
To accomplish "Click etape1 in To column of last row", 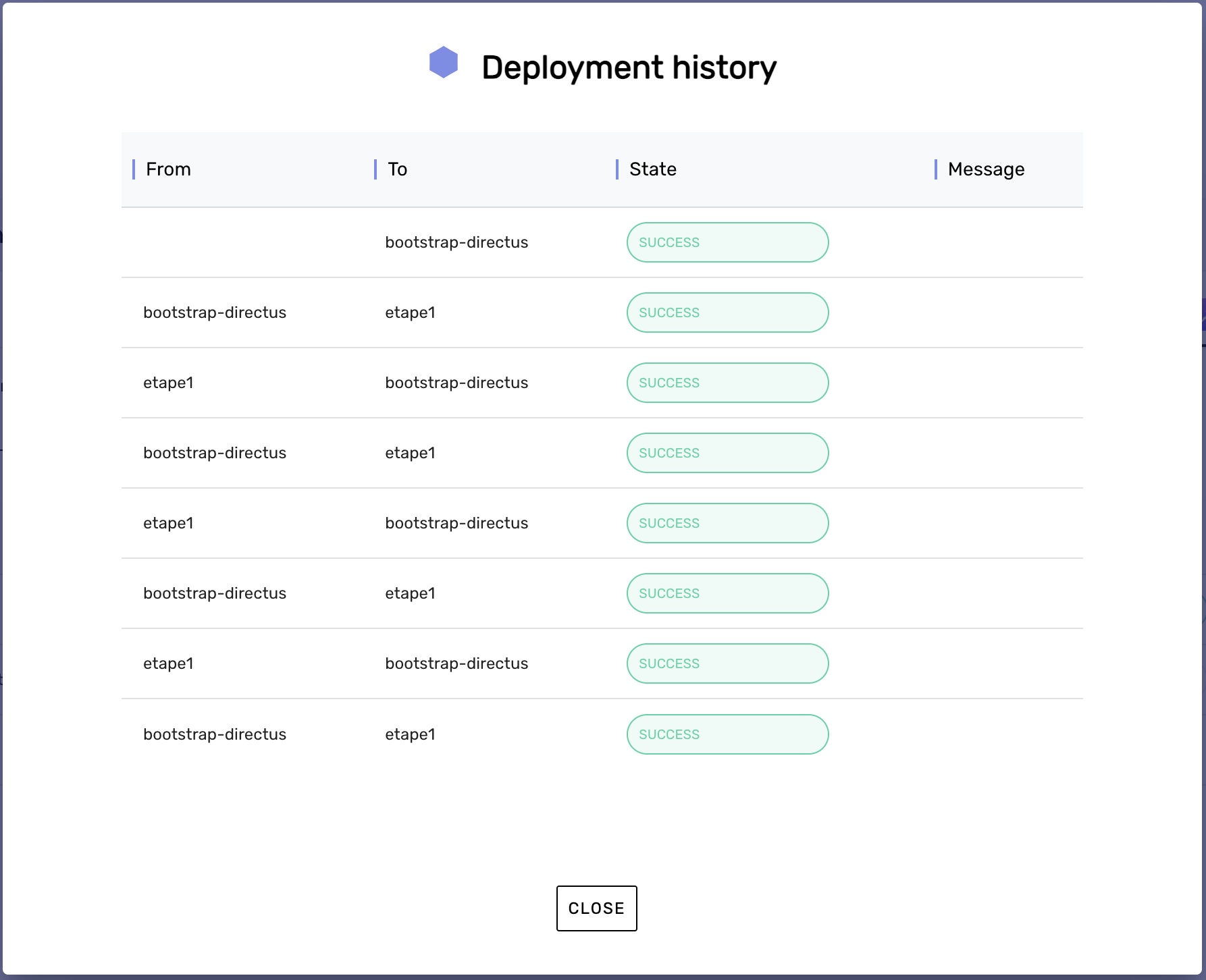I will (x=410, y=734).
